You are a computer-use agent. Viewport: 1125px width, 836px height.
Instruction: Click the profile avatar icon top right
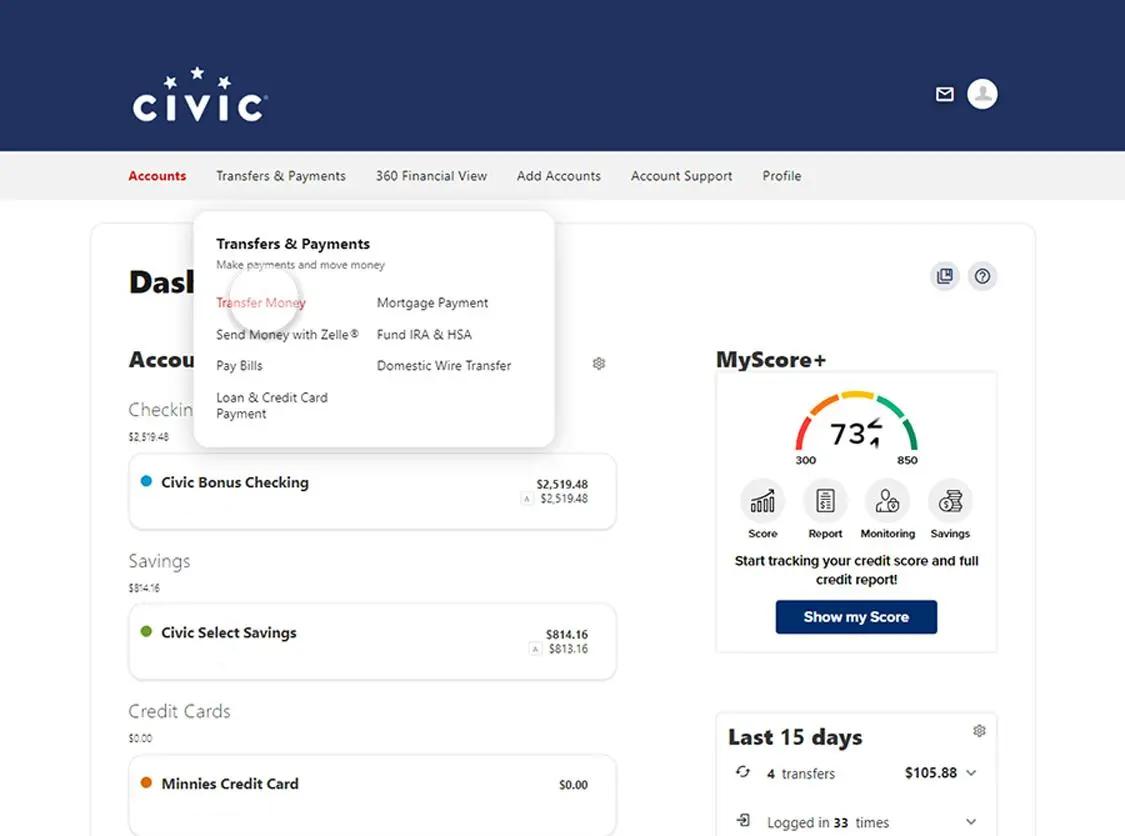click(981, 93)
